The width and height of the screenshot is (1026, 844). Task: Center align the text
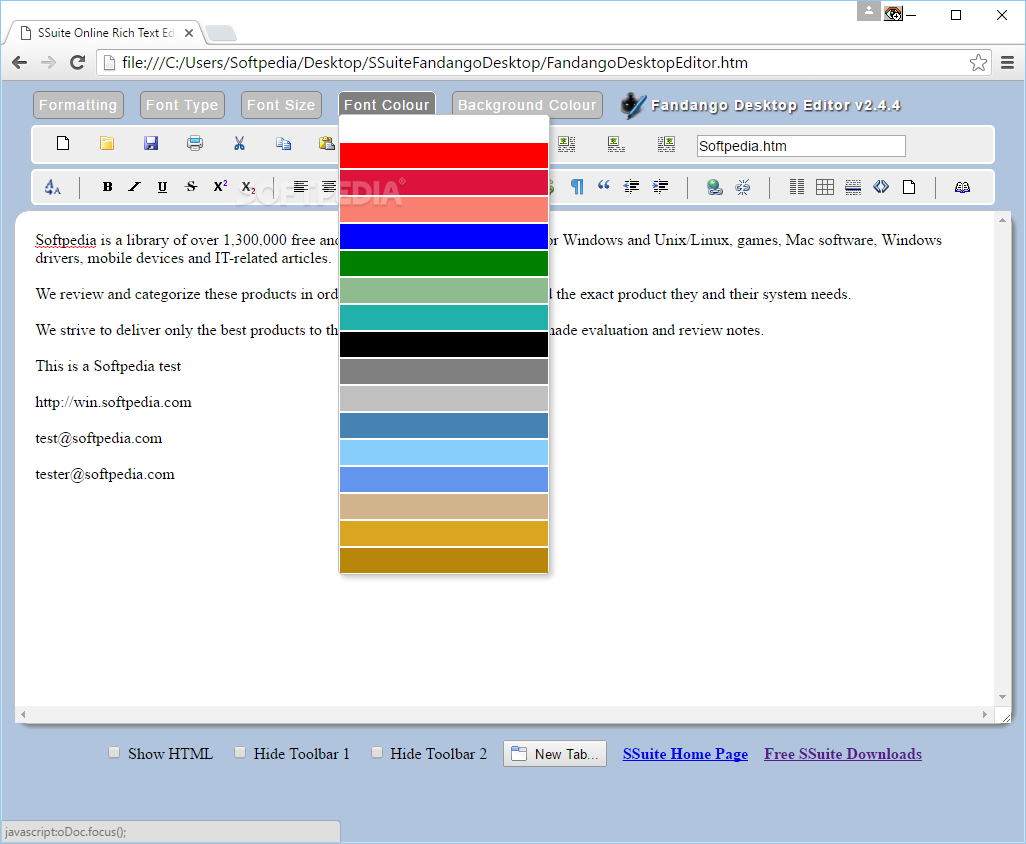tap(329, 187)
